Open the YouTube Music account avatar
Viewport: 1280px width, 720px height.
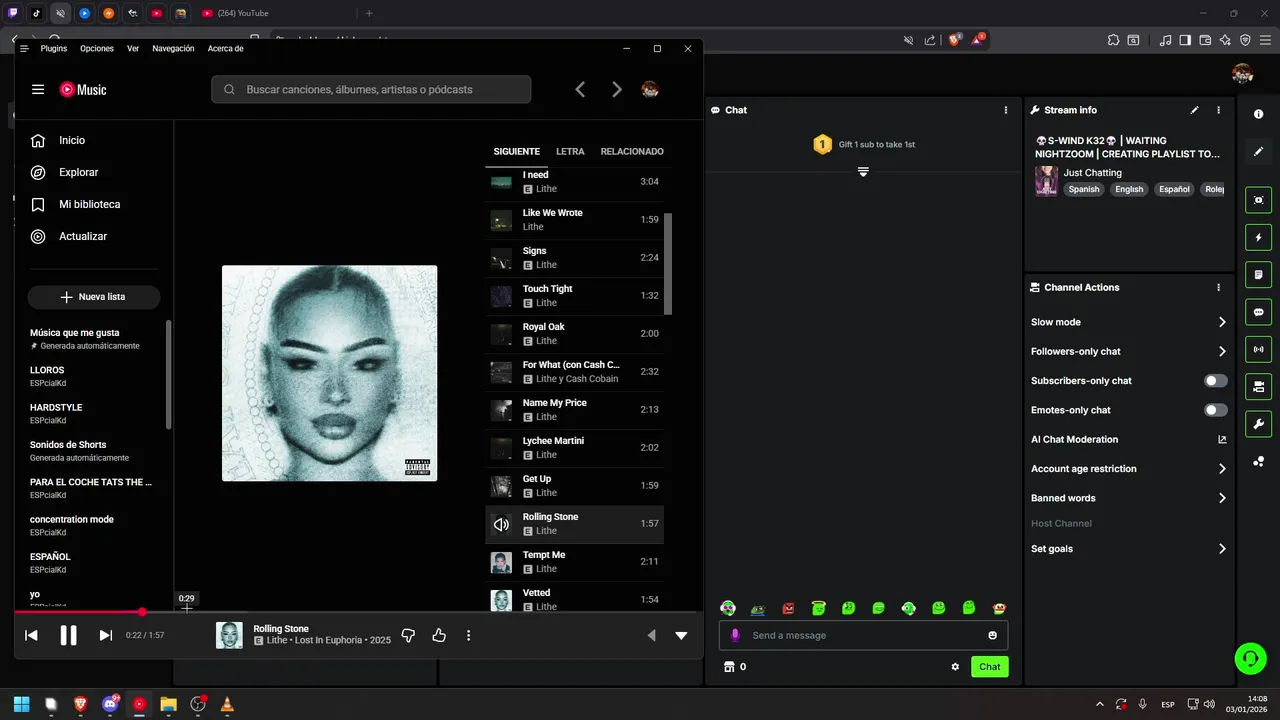pos(650,89)
